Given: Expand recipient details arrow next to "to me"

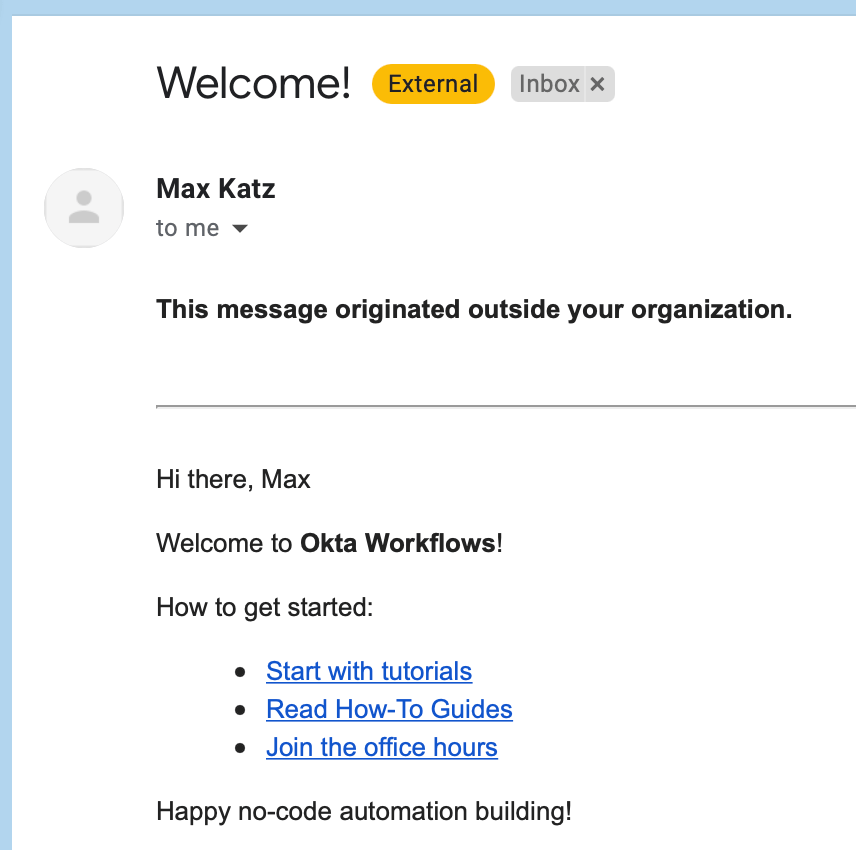Looking at the screenshot, I should pyautogui.click(x=239, y=229).
